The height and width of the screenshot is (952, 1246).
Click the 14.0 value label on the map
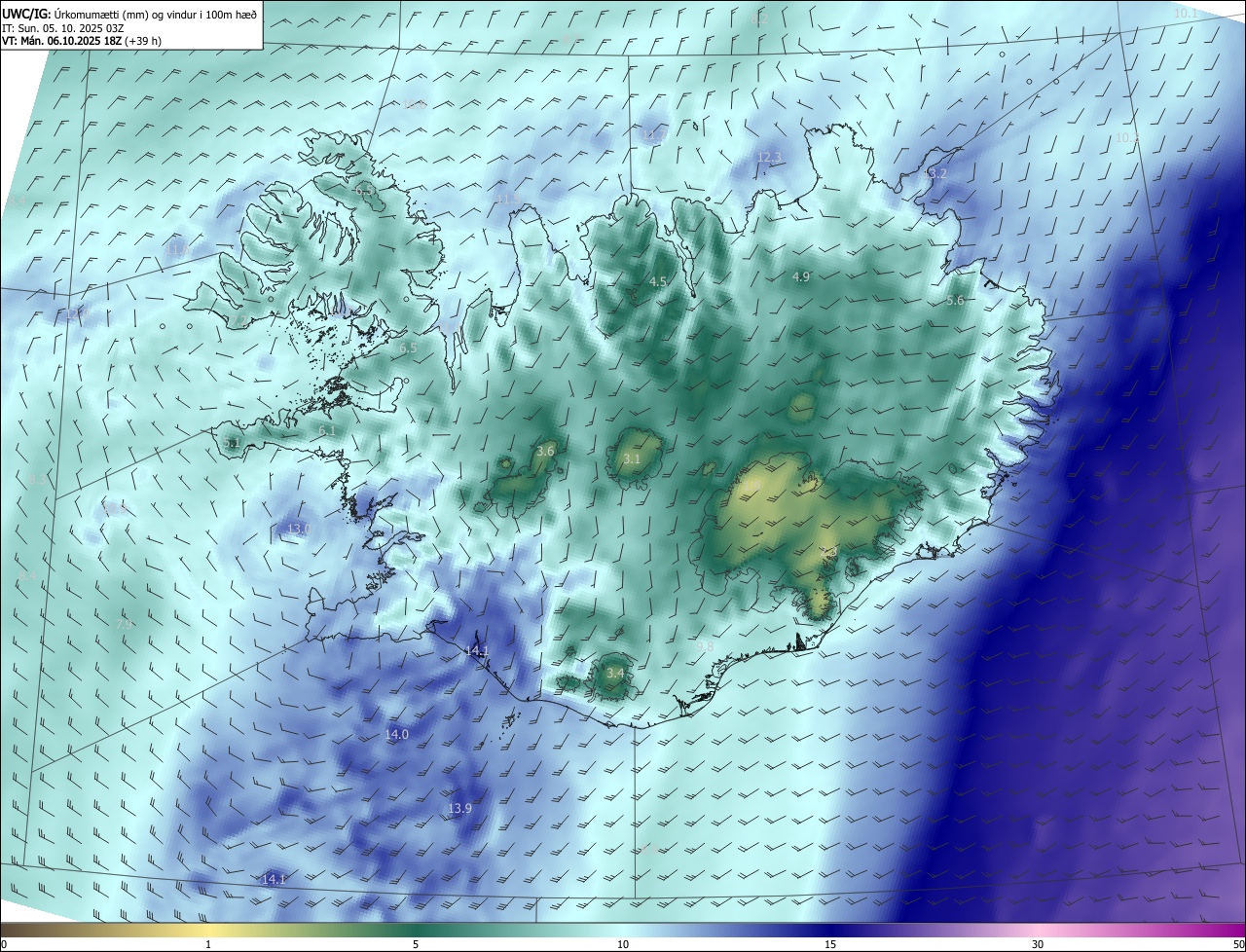click(x=396, y=734)
